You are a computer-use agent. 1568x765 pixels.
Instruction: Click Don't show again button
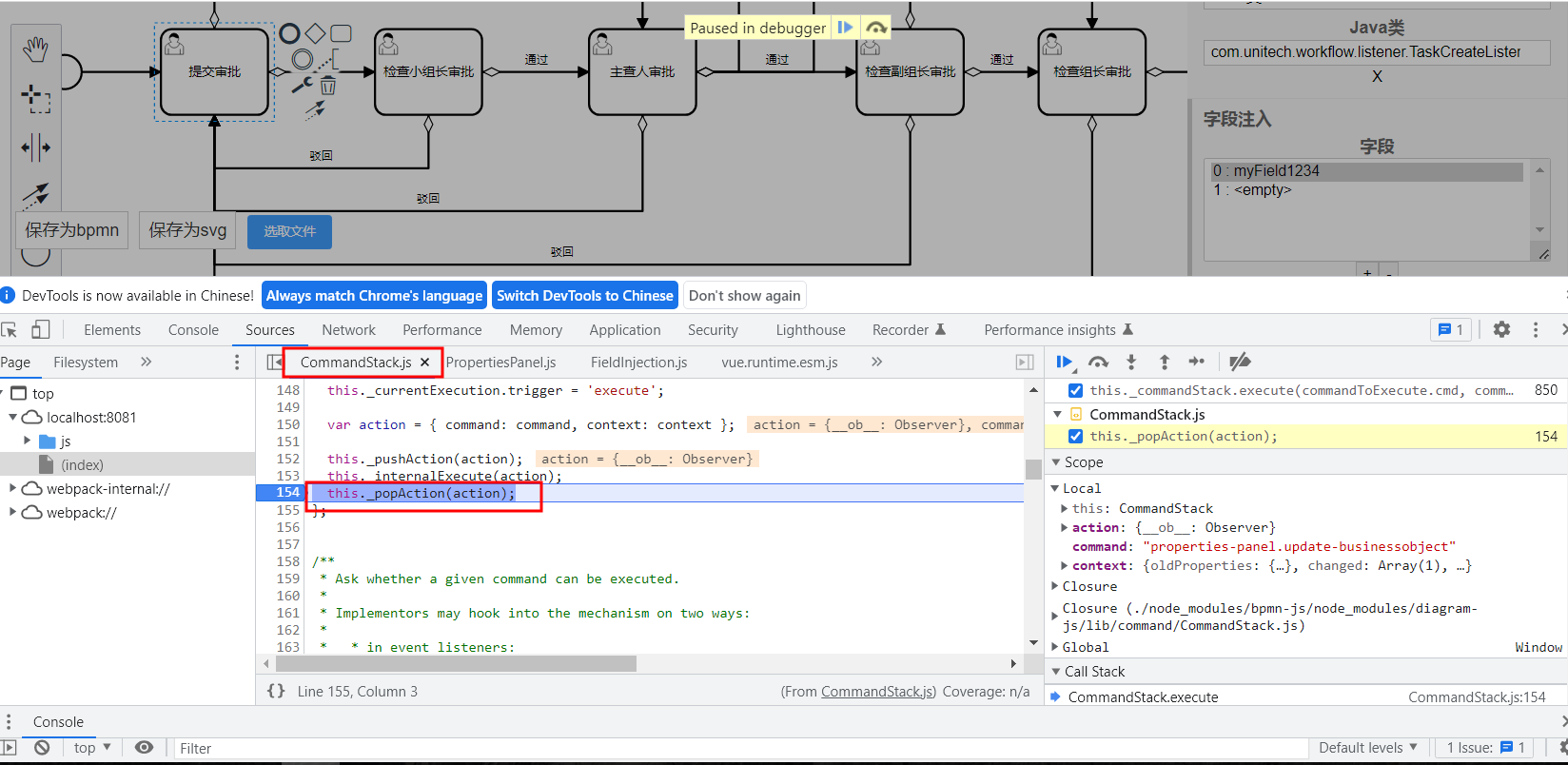coord(745,295)
